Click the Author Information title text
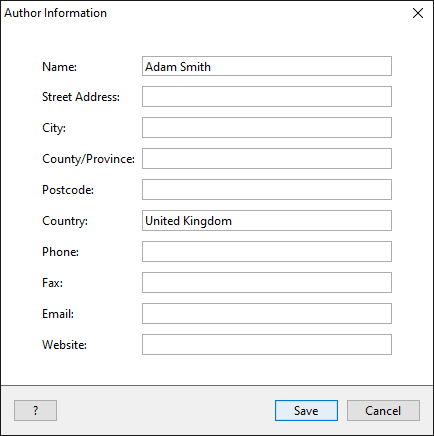Image resolution: width=434 pixels, height=436 pixels. (x=55, y=13)
